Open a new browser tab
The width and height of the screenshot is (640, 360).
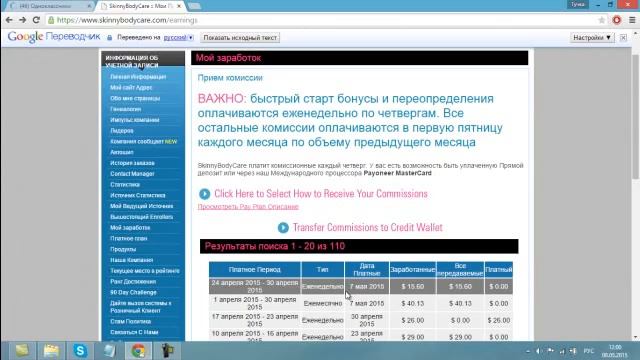(x=194, y=6)
